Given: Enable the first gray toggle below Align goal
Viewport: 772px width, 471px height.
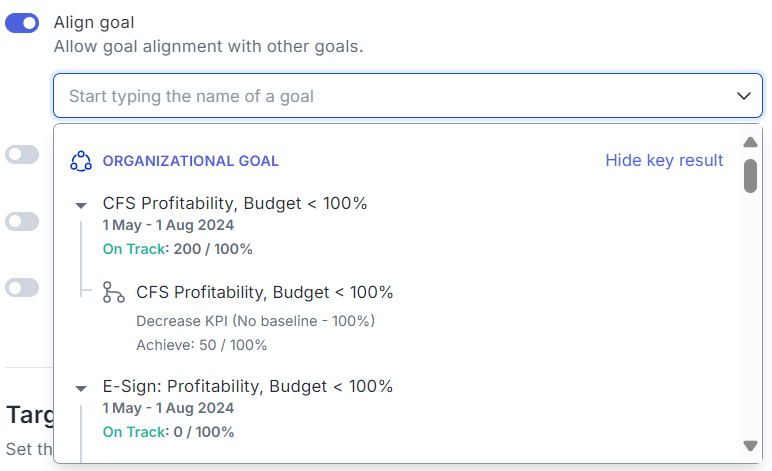Looking at the screenshot, I should tap(22, 155).
